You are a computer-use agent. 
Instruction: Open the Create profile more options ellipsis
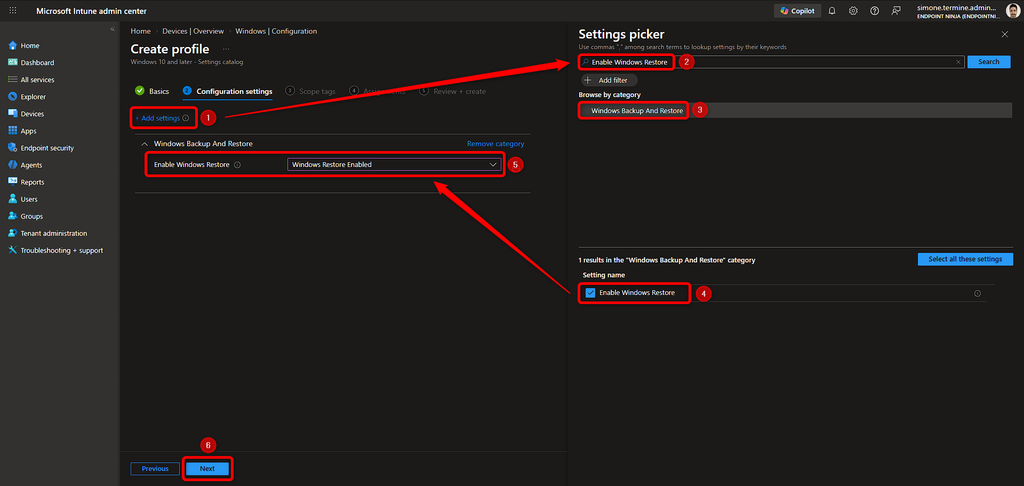(x=226, y=49)
